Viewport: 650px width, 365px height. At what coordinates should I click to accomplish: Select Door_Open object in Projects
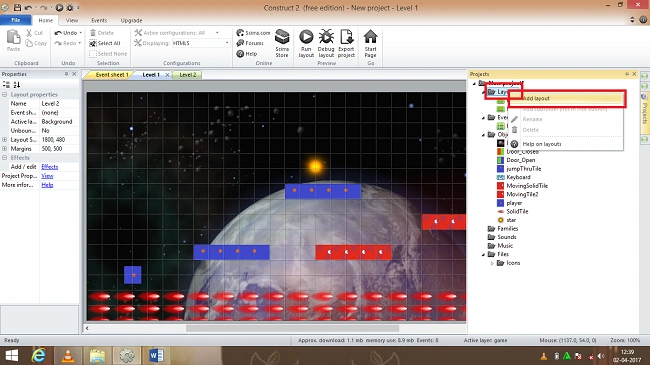pos(520,160)
